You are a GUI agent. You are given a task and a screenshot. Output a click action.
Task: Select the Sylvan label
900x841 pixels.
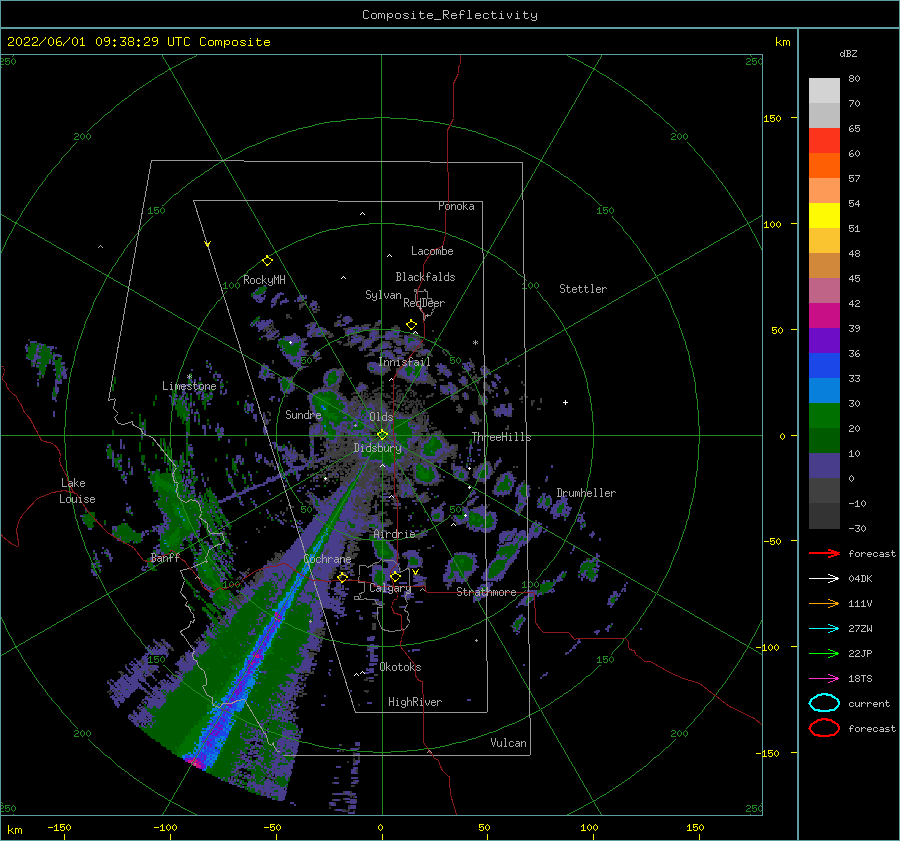coord(383,295)
